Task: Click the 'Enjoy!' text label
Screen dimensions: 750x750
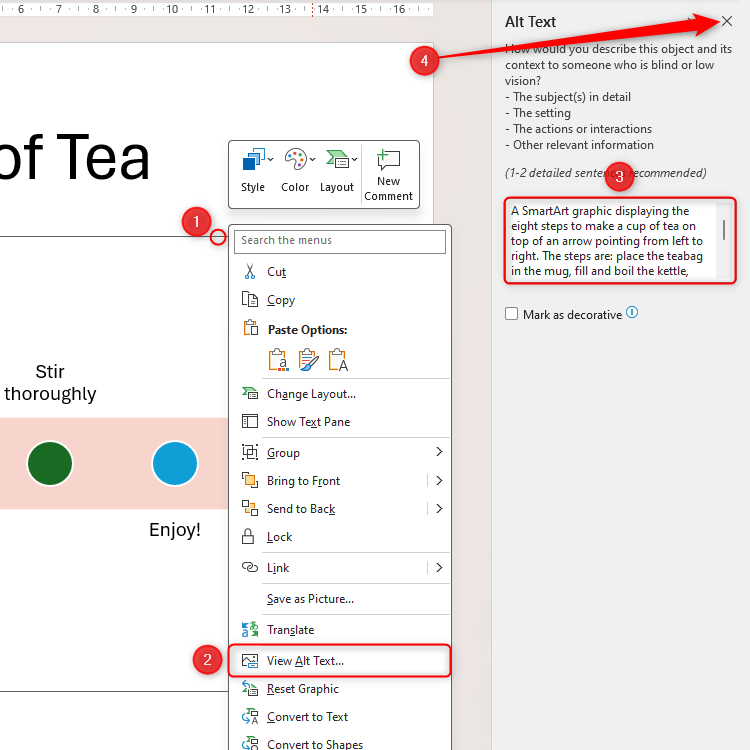Action: (175, 530)
